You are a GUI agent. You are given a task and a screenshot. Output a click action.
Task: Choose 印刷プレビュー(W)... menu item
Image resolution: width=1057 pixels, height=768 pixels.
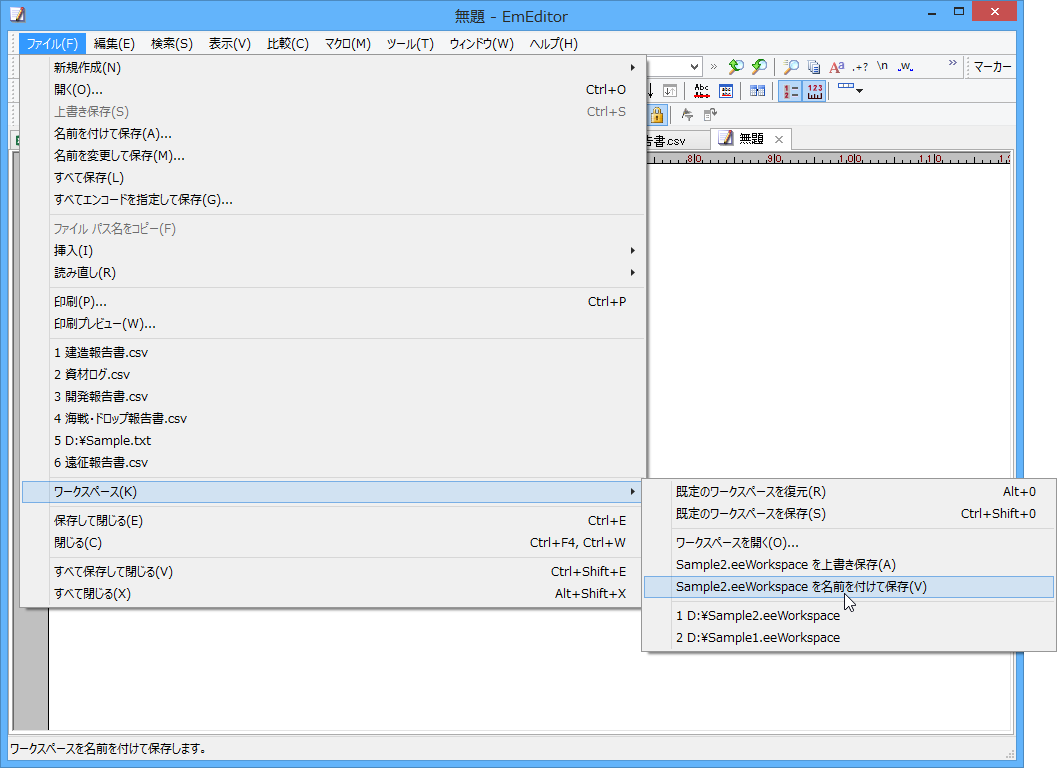tap(333, 324)
